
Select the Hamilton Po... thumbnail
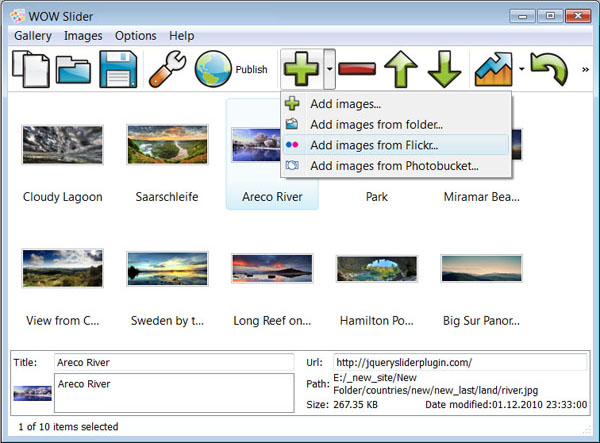[x=377, y=269]
